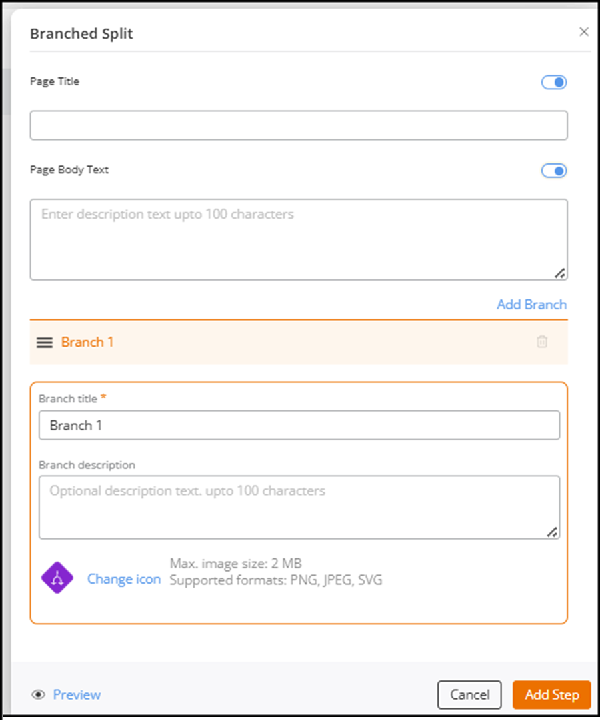
Task: Click the Branch title input field
Action: (299, 425)
